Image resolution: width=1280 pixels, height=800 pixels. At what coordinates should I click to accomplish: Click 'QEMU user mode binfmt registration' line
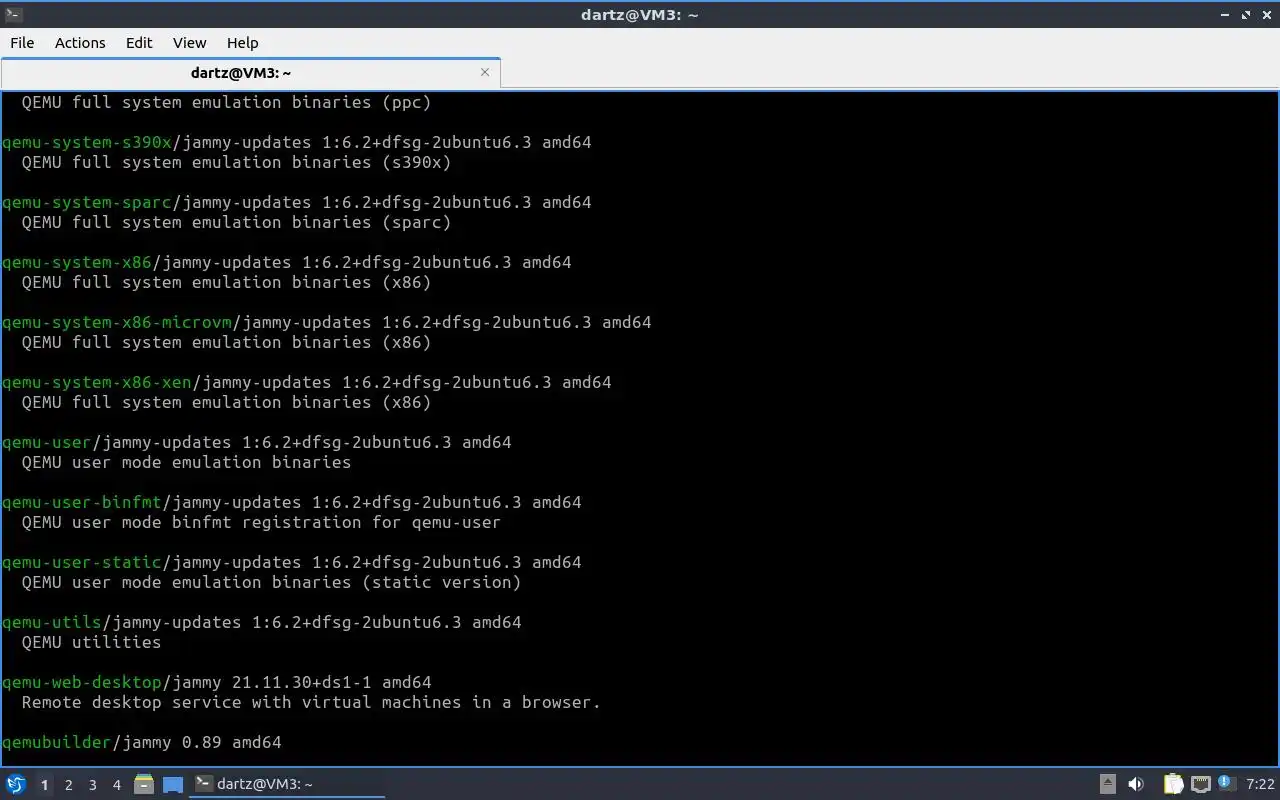pos(261,522)
